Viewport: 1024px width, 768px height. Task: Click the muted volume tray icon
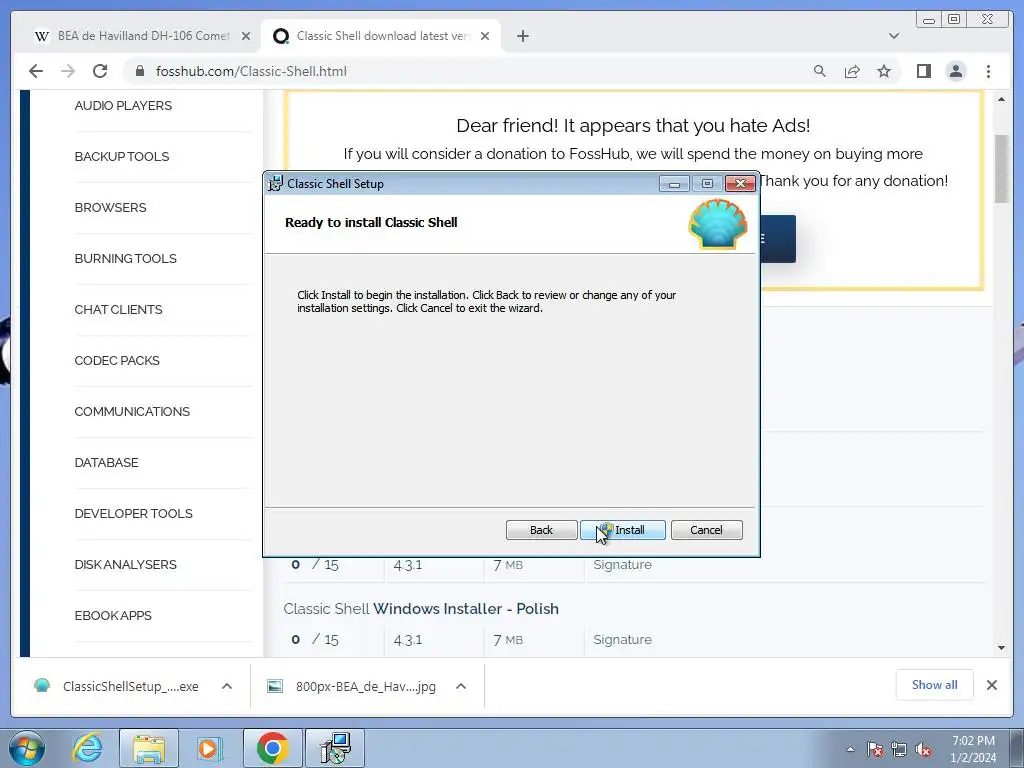click(x=923, y=749)
